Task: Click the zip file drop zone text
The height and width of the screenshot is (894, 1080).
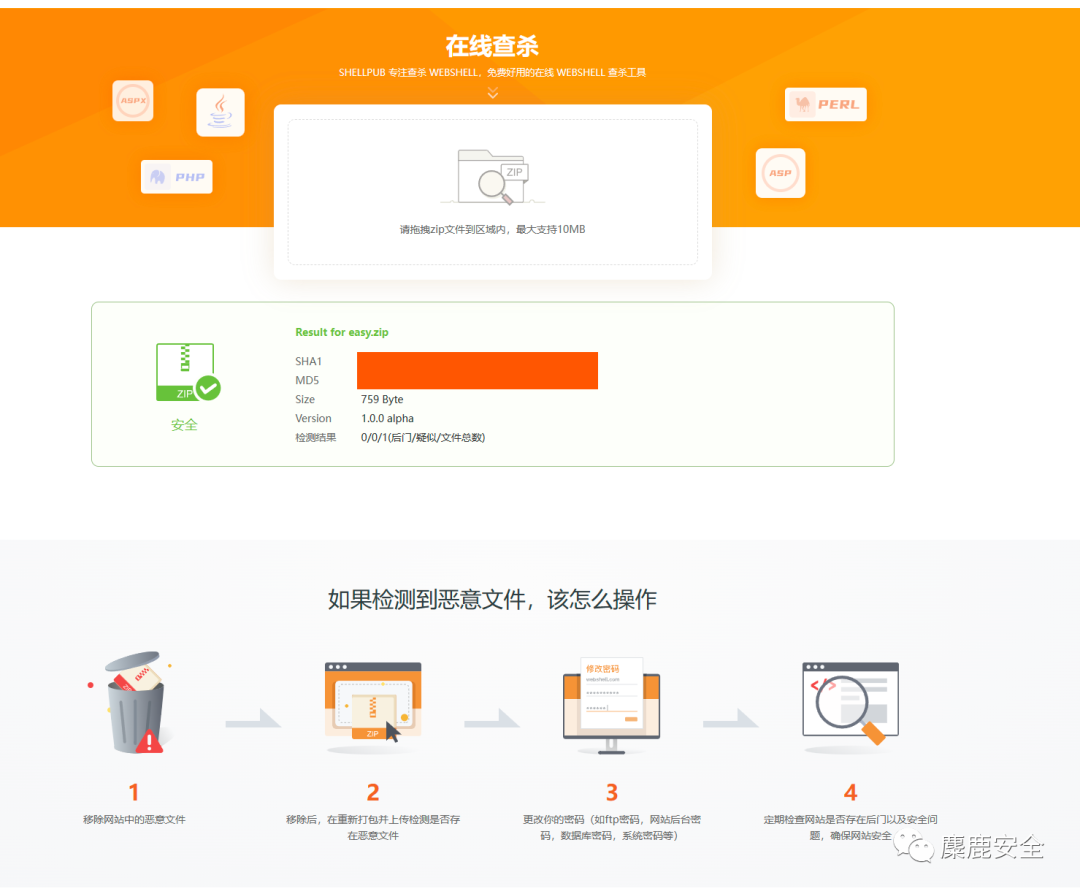Action: tap(492, 230)
